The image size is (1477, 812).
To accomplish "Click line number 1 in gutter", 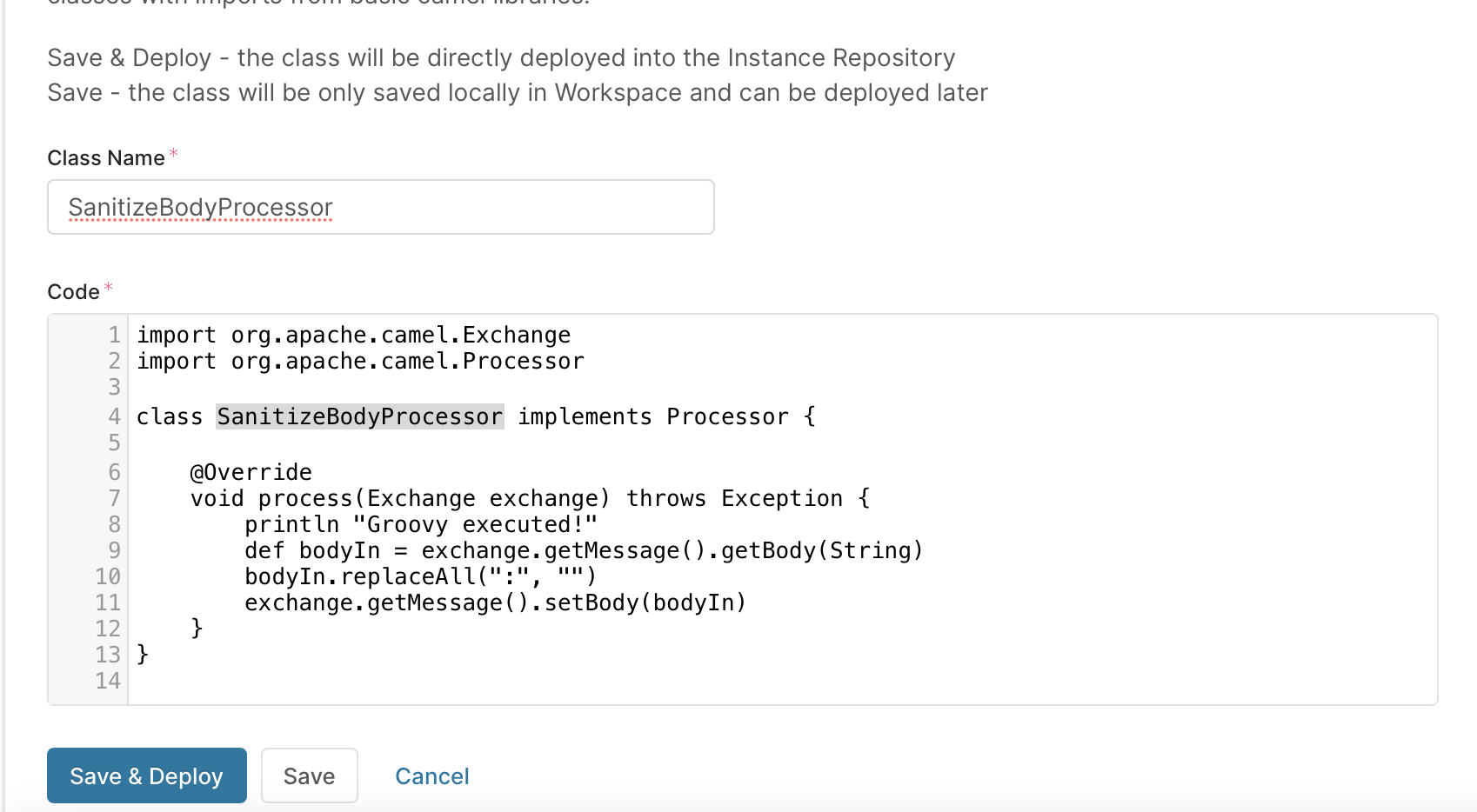I will (x=114, y=336).
